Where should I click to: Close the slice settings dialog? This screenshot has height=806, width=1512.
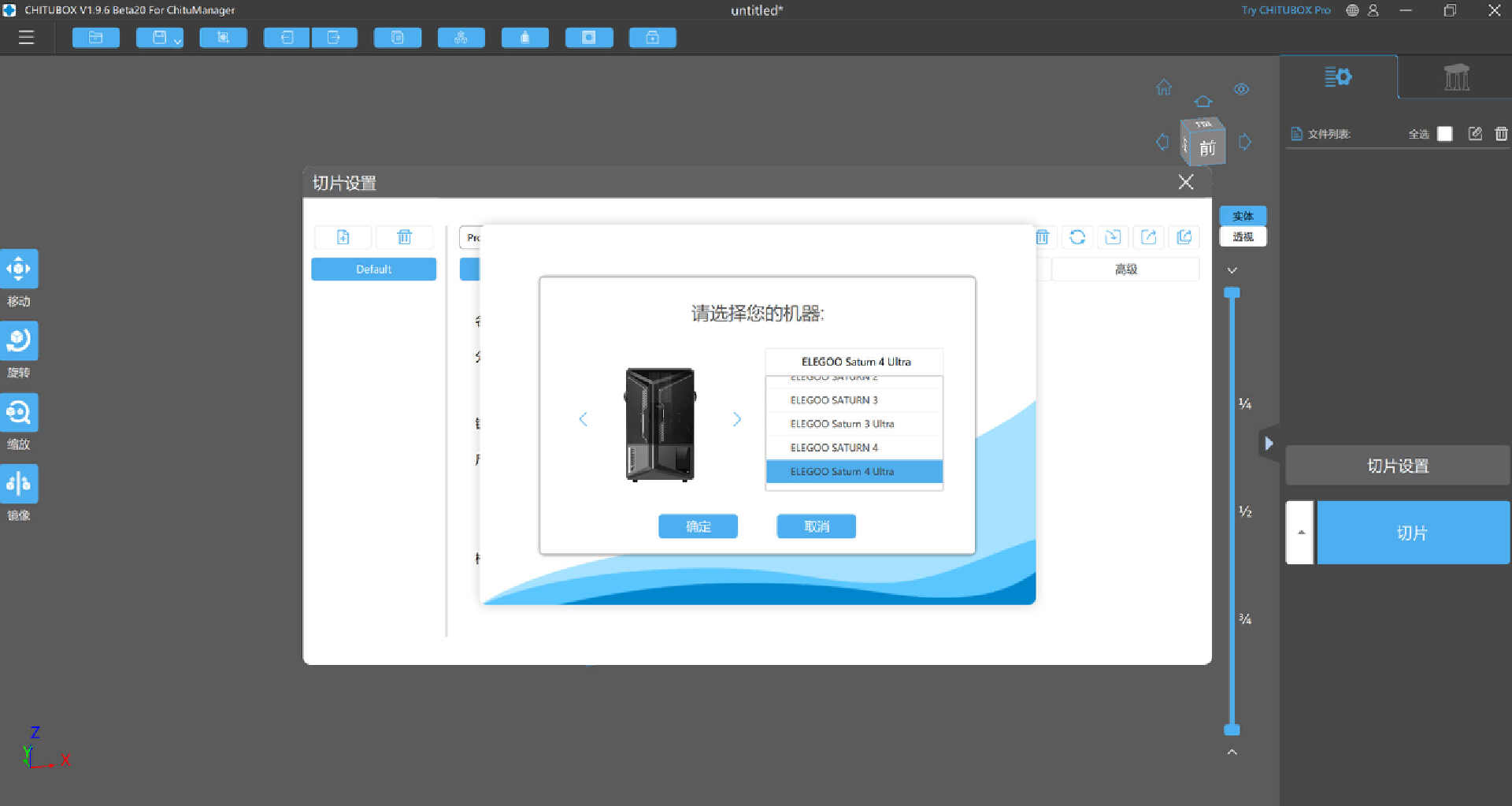(x=1185, y=183)
